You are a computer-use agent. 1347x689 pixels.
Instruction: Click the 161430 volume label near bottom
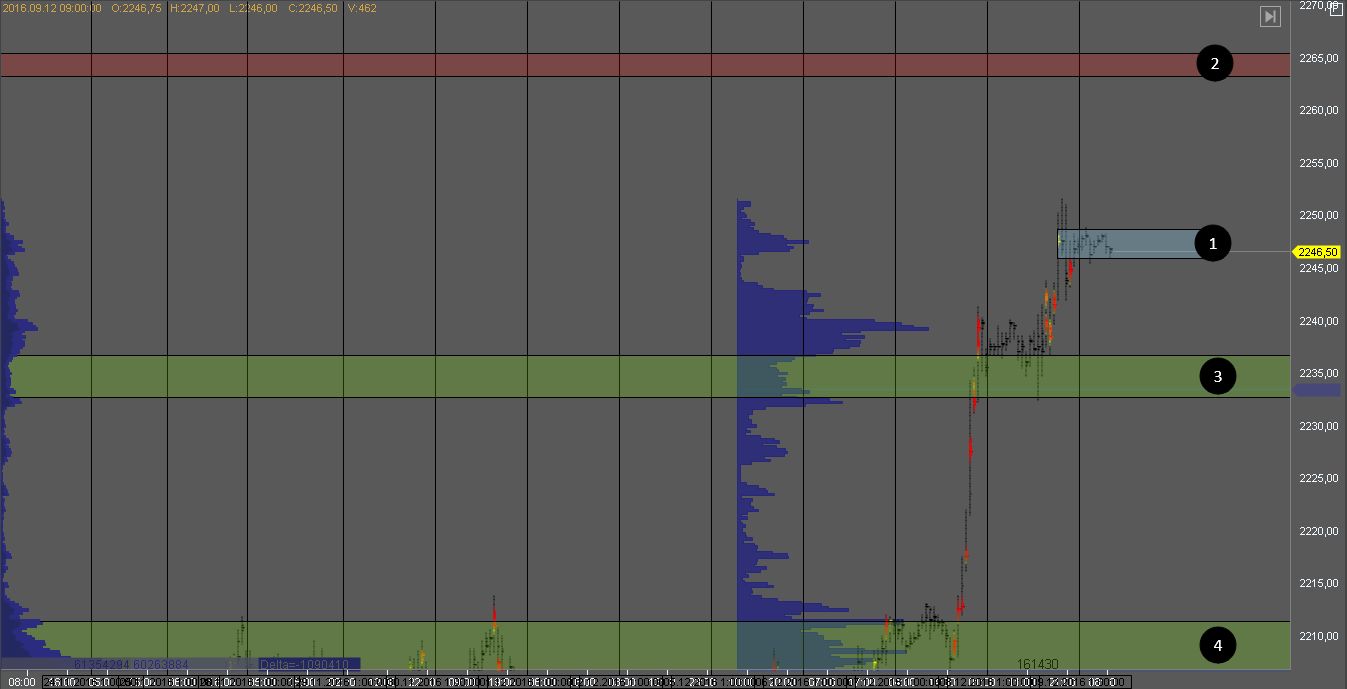click(x=1037, y=664)
